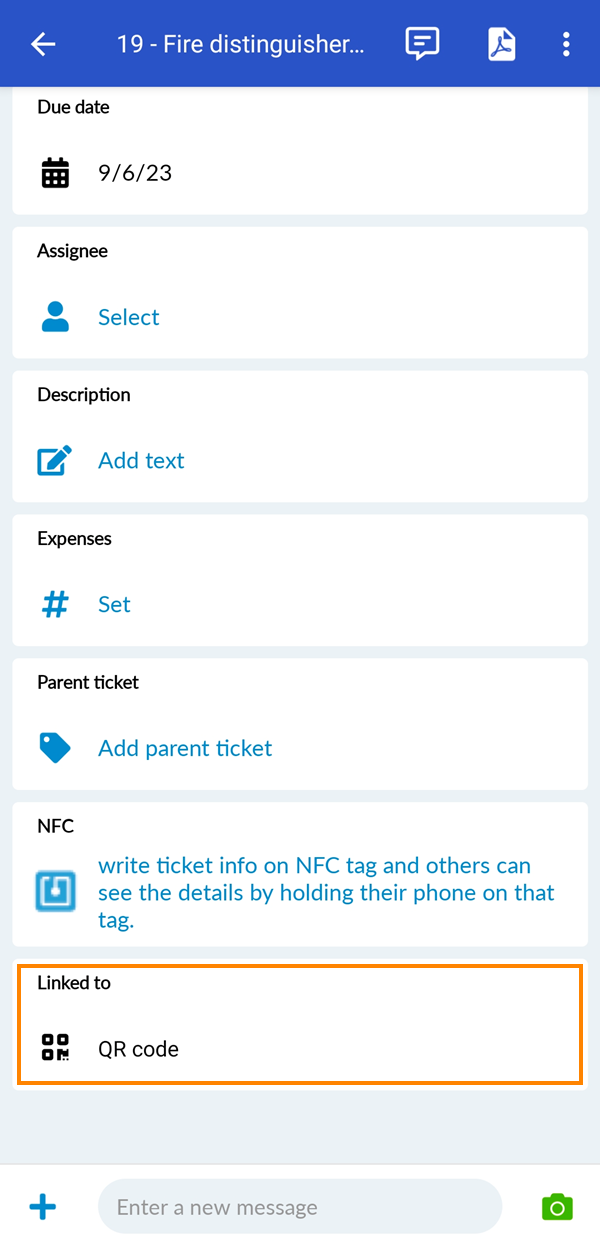Click the Enter a new message field
600x1254 pixels.
coord(300,1207)
